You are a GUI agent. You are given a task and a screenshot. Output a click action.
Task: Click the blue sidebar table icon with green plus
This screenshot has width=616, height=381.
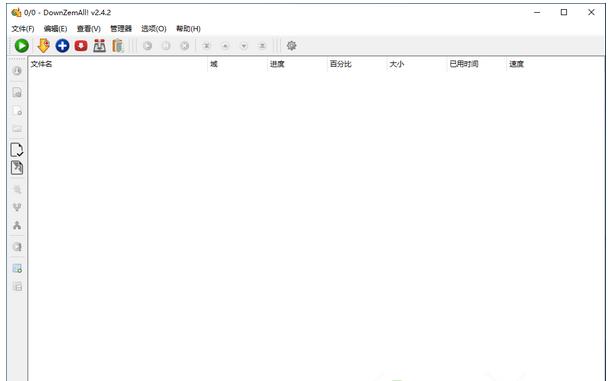click(17, 268)
